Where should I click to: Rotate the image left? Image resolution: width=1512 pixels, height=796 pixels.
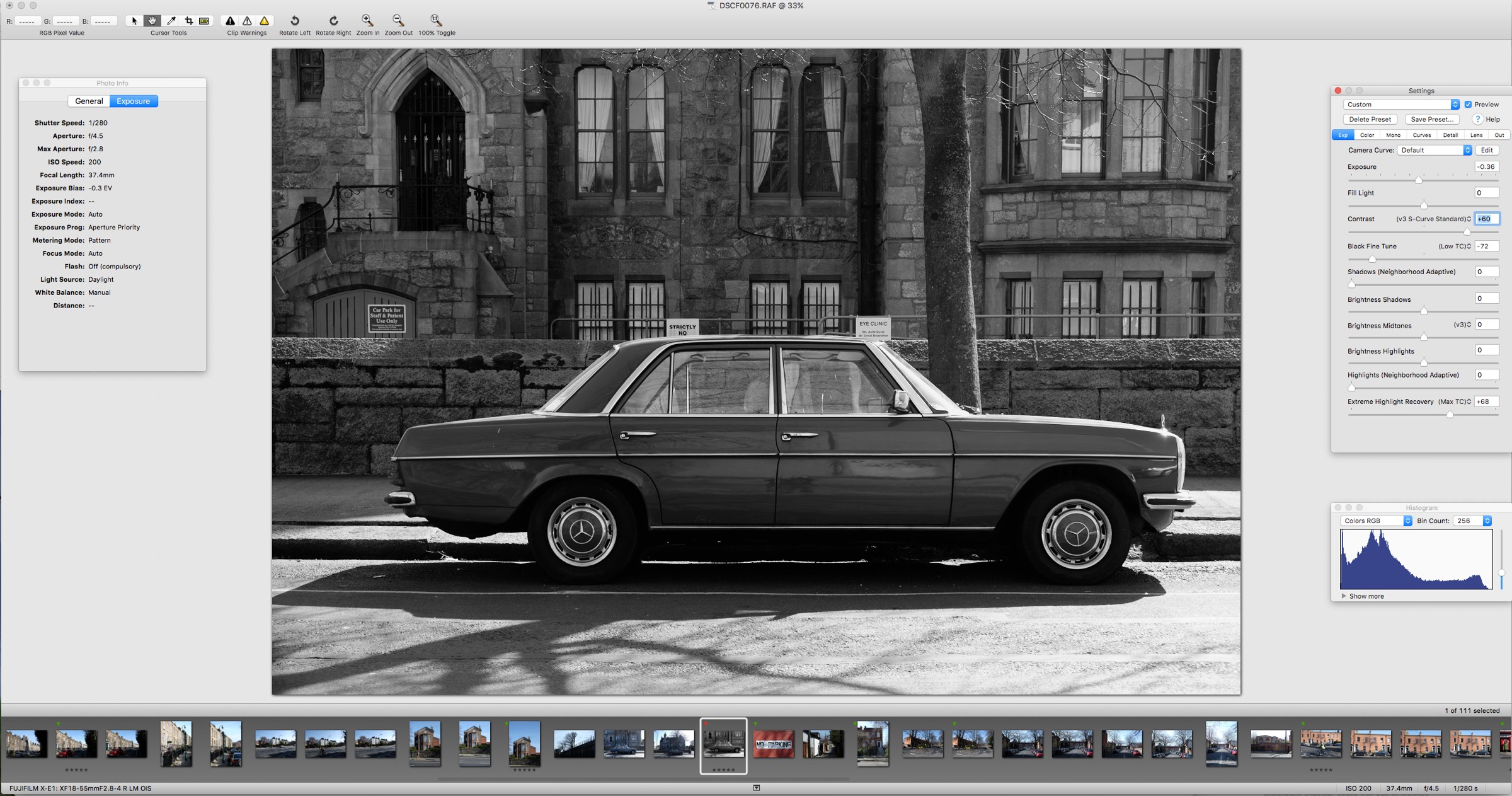tap(295, 21)
